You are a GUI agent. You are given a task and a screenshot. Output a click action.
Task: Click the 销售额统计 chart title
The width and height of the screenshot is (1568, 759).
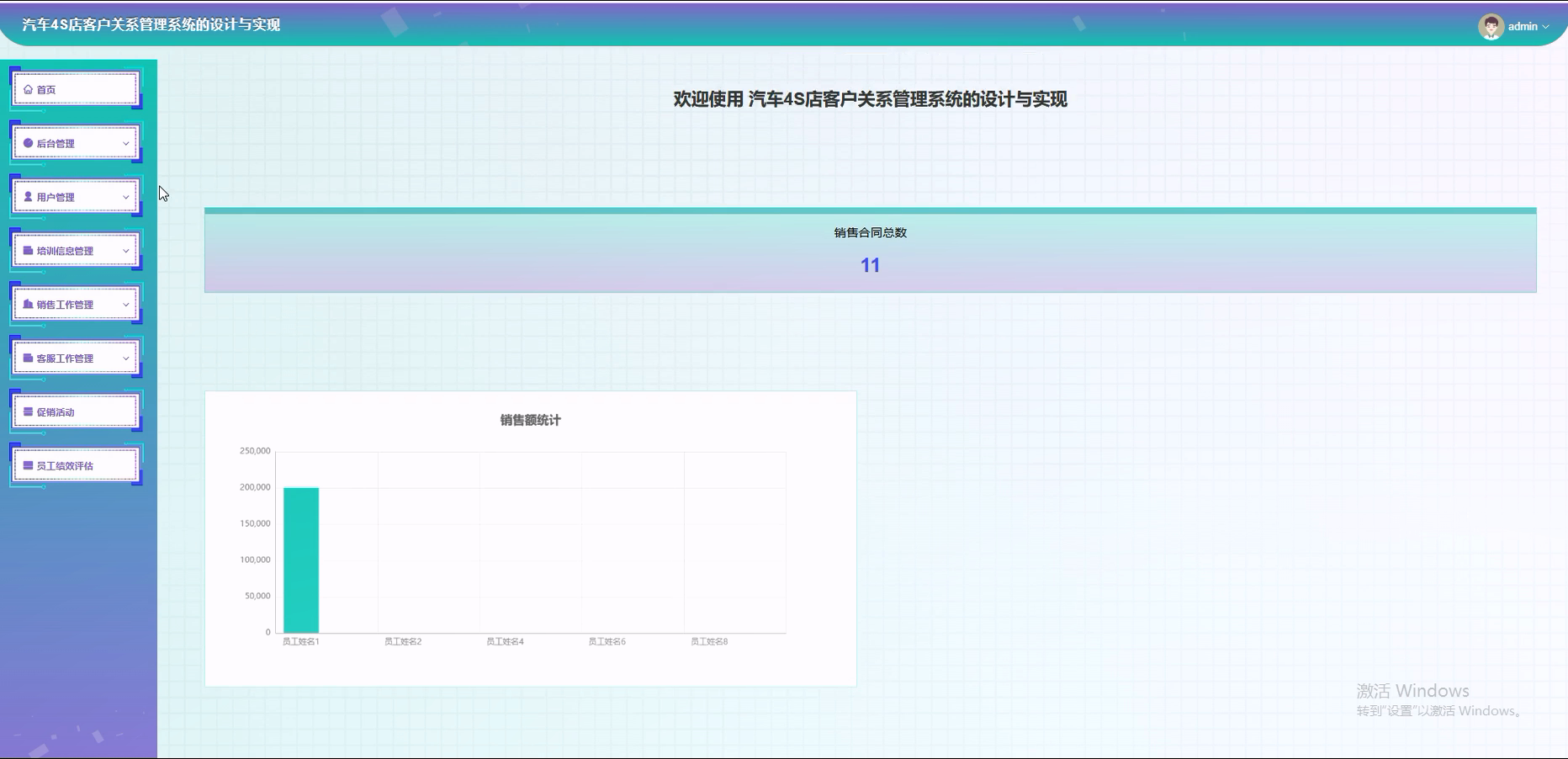(530, 420)
